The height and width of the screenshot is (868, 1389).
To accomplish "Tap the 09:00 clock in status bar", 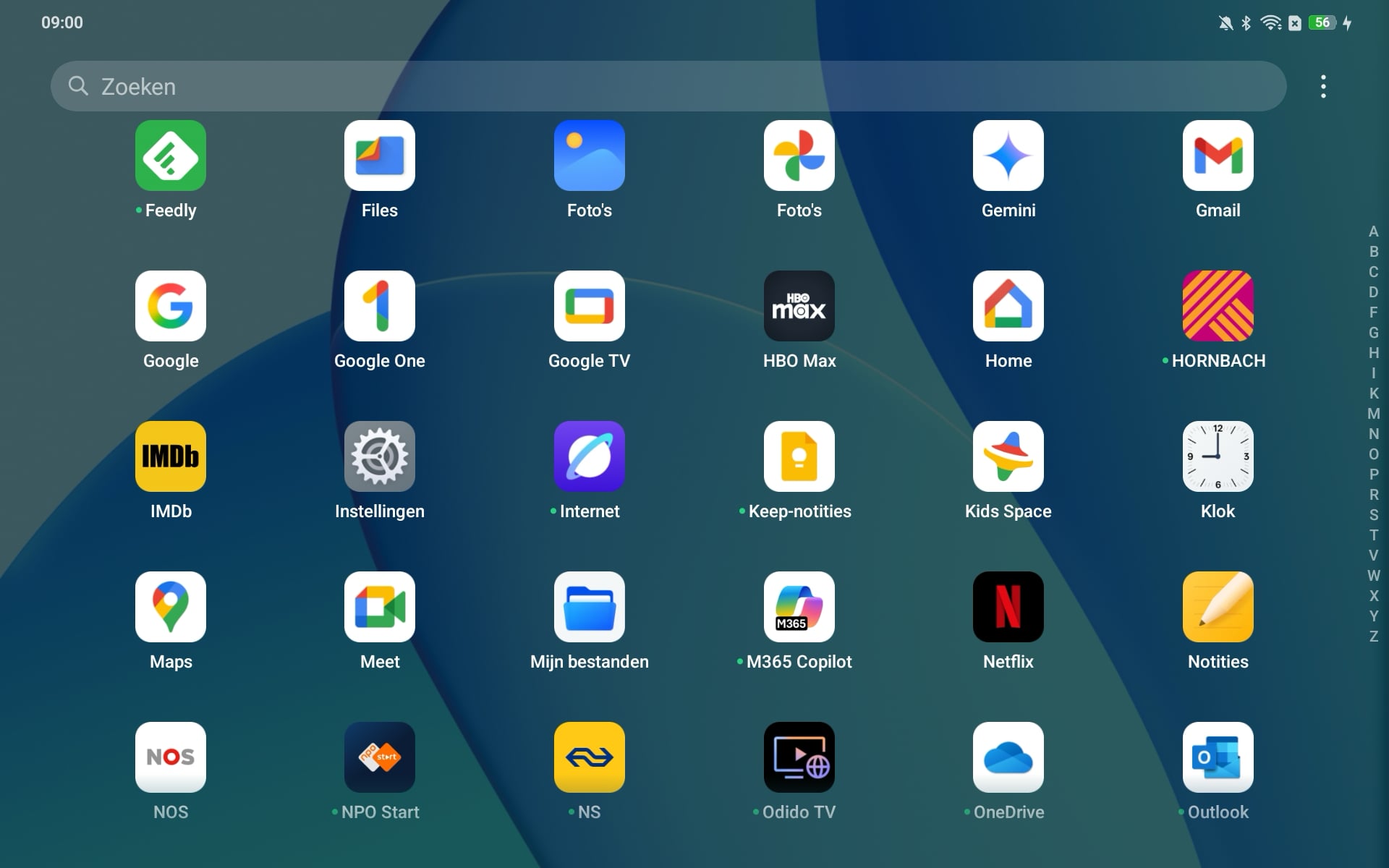I will pos(62,22).
